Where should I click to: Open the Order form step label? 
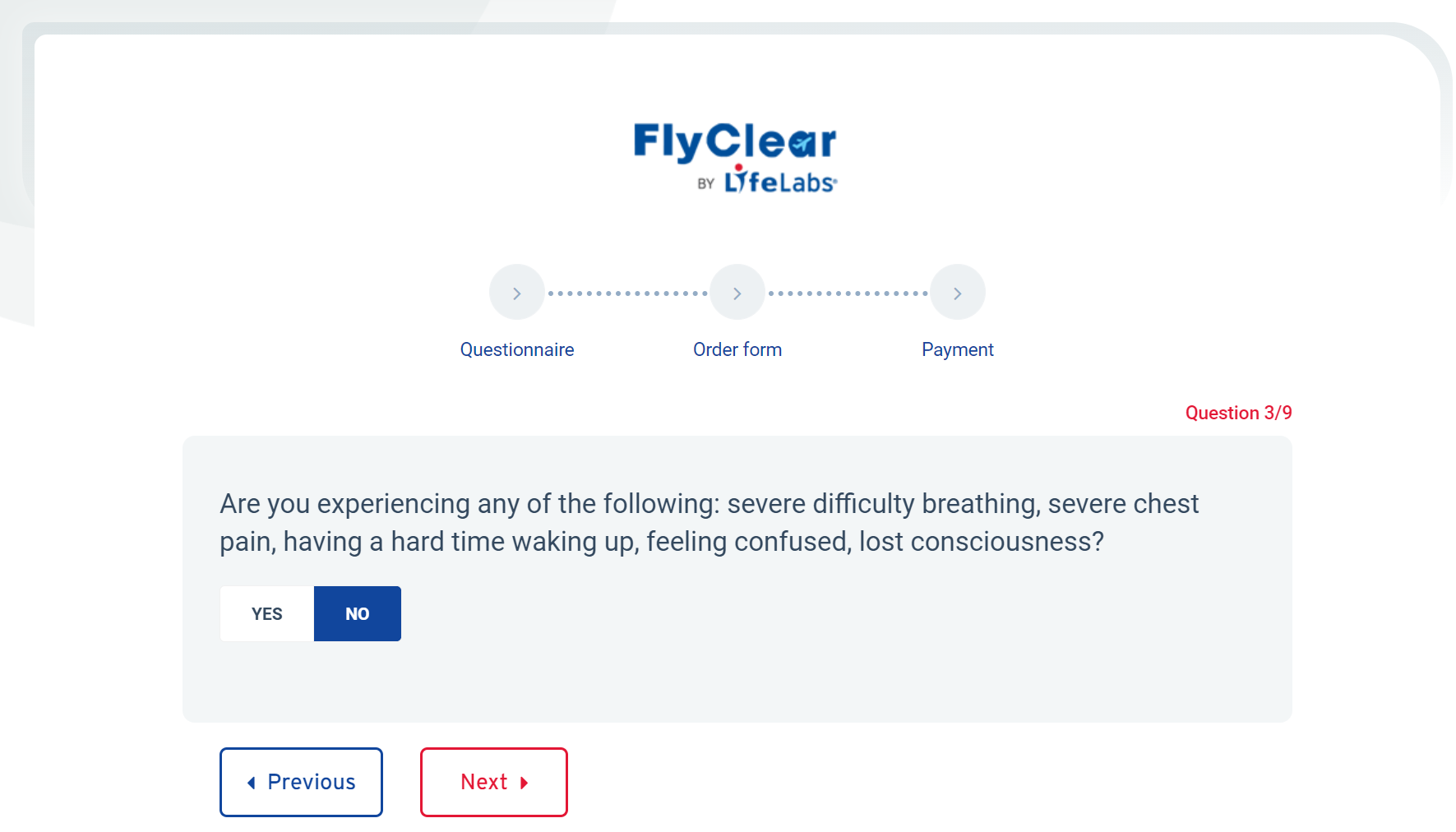pyautogui.click(x=737, y=349)
